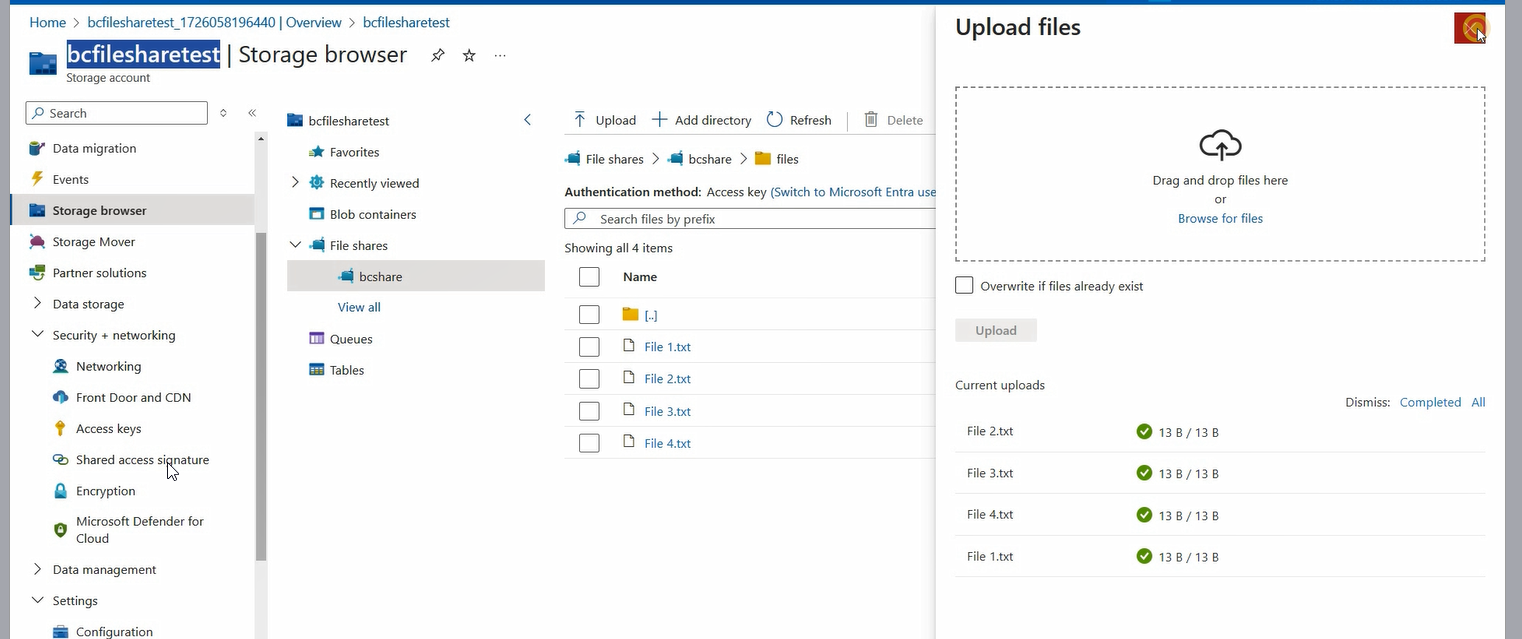Expand the Data storage menu section
The image size is (1522, 639).
38,304
